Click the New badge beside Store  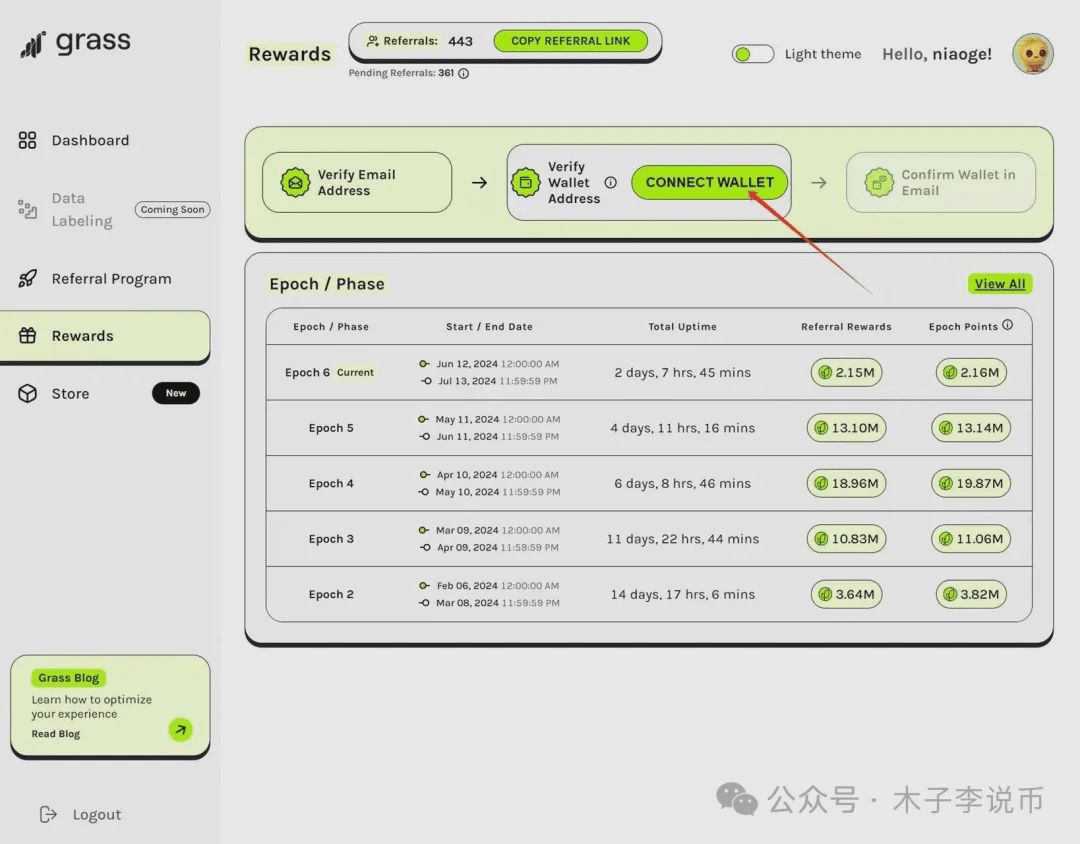176,393
